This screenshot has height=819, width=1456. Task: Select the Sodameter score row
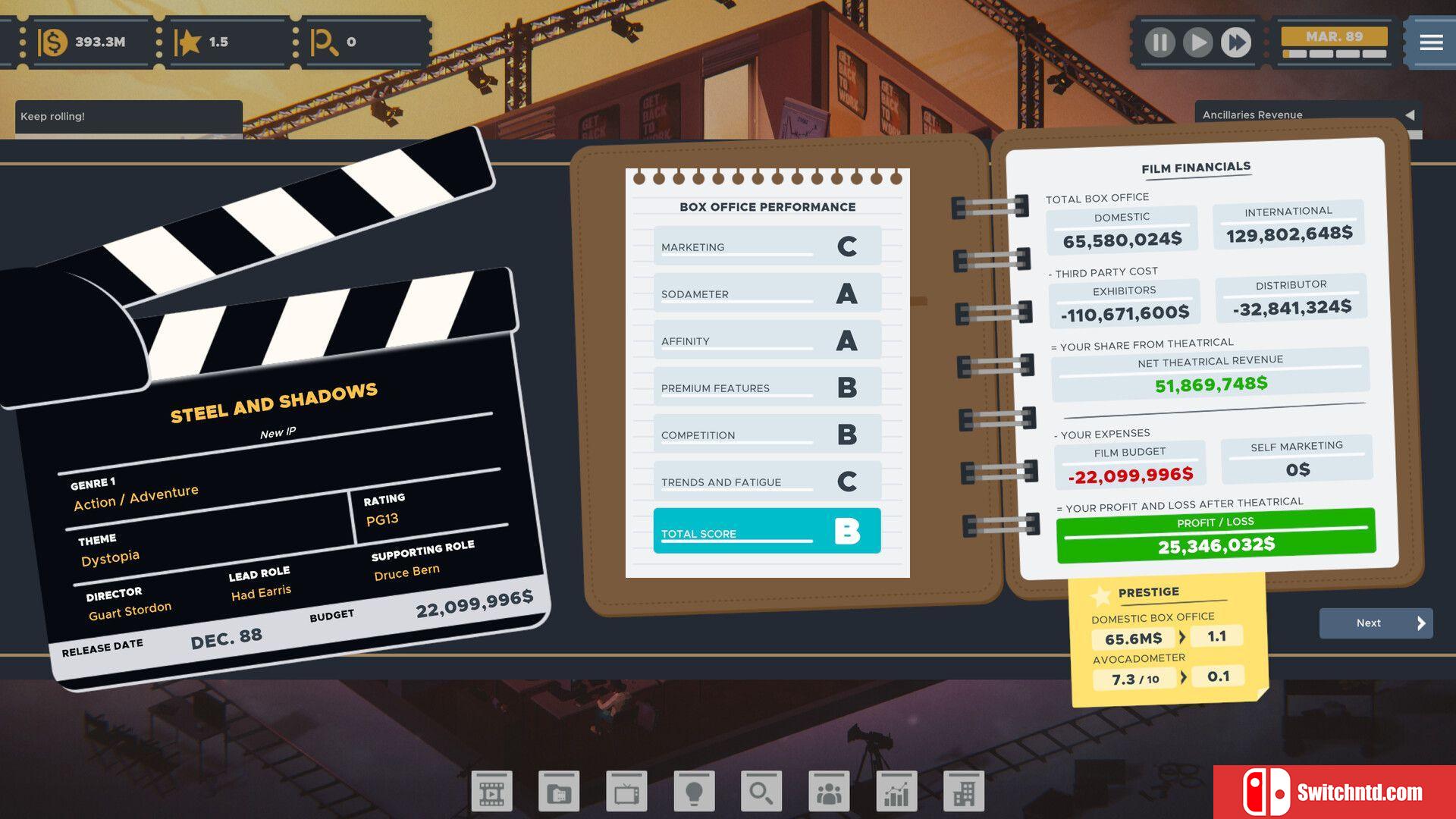coord(767,293)
